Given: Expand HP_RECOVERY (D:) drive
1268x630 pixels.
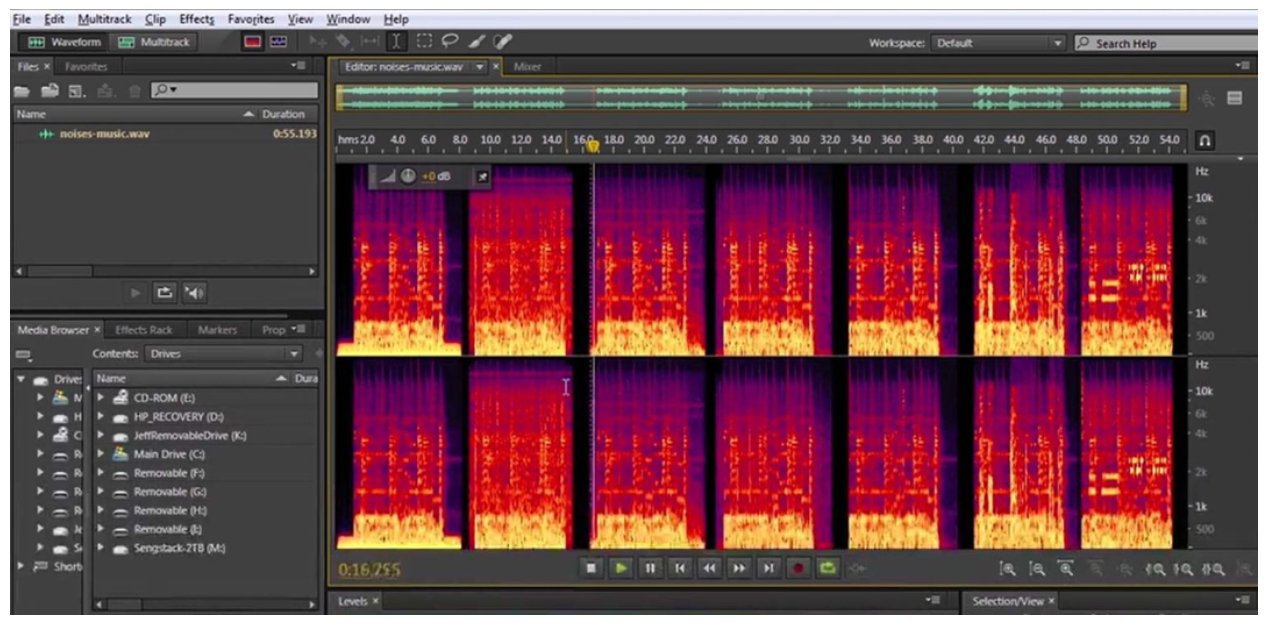Looking at the screenshot, I should click(101, 416).
